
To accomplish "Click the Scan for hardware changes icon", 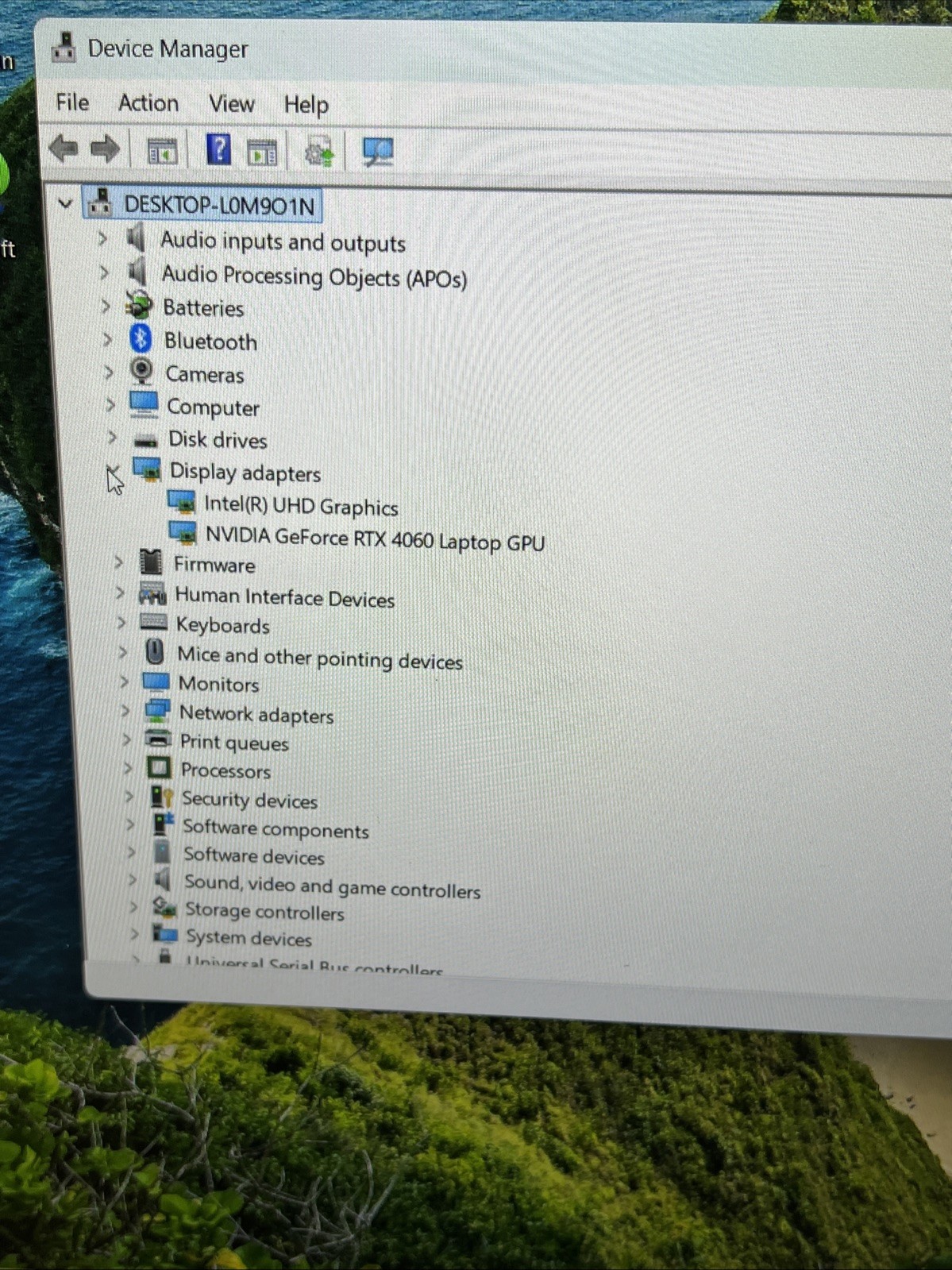I will (377, 151).
